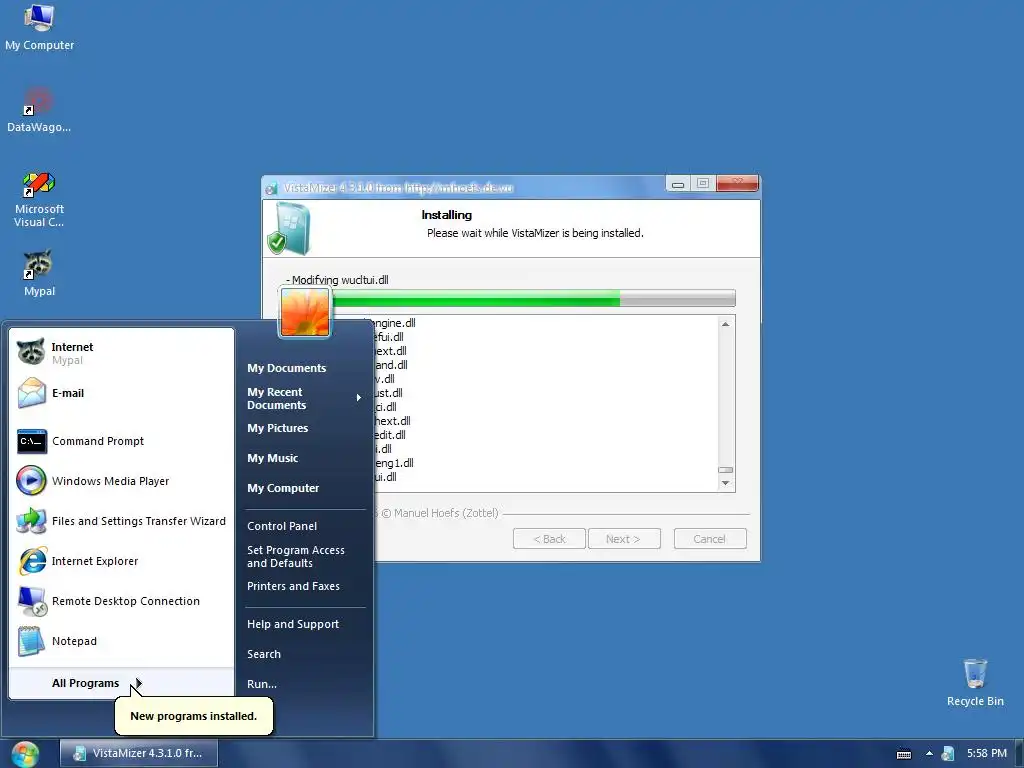
Task: Click the Back button in installer
Action: 549,539
